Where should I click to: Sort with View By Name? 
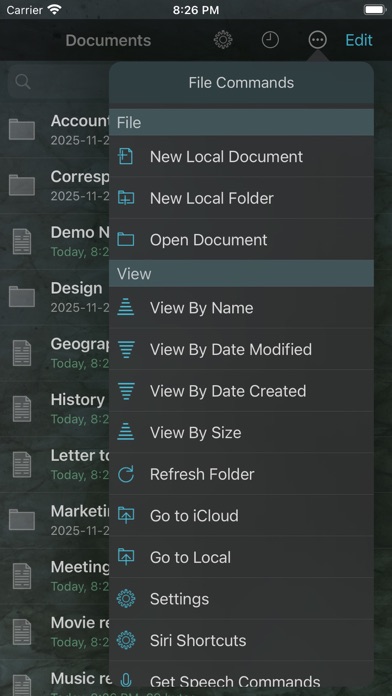pyautogui.click(x=242, y=308)
